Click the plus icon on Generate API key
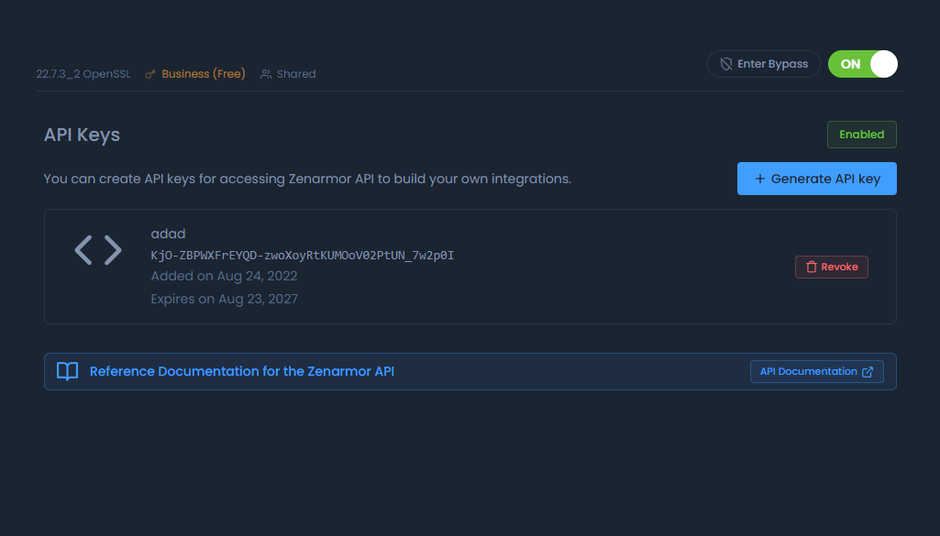 (760, 179)
